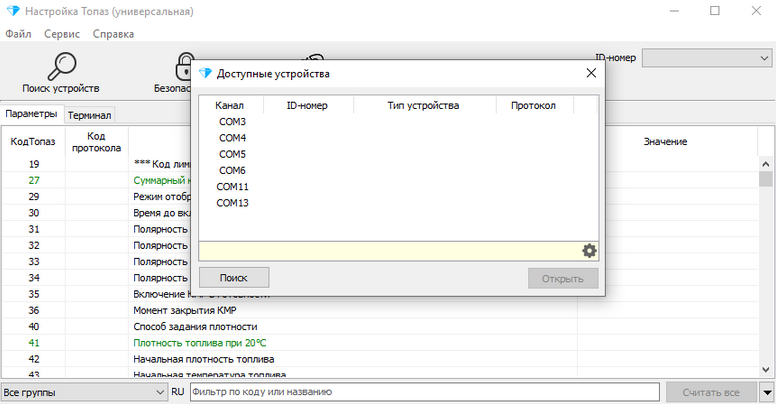This screenshot has height=404, width=776.
Task: Open the Все группы dropdown
Action: [84, 393]
